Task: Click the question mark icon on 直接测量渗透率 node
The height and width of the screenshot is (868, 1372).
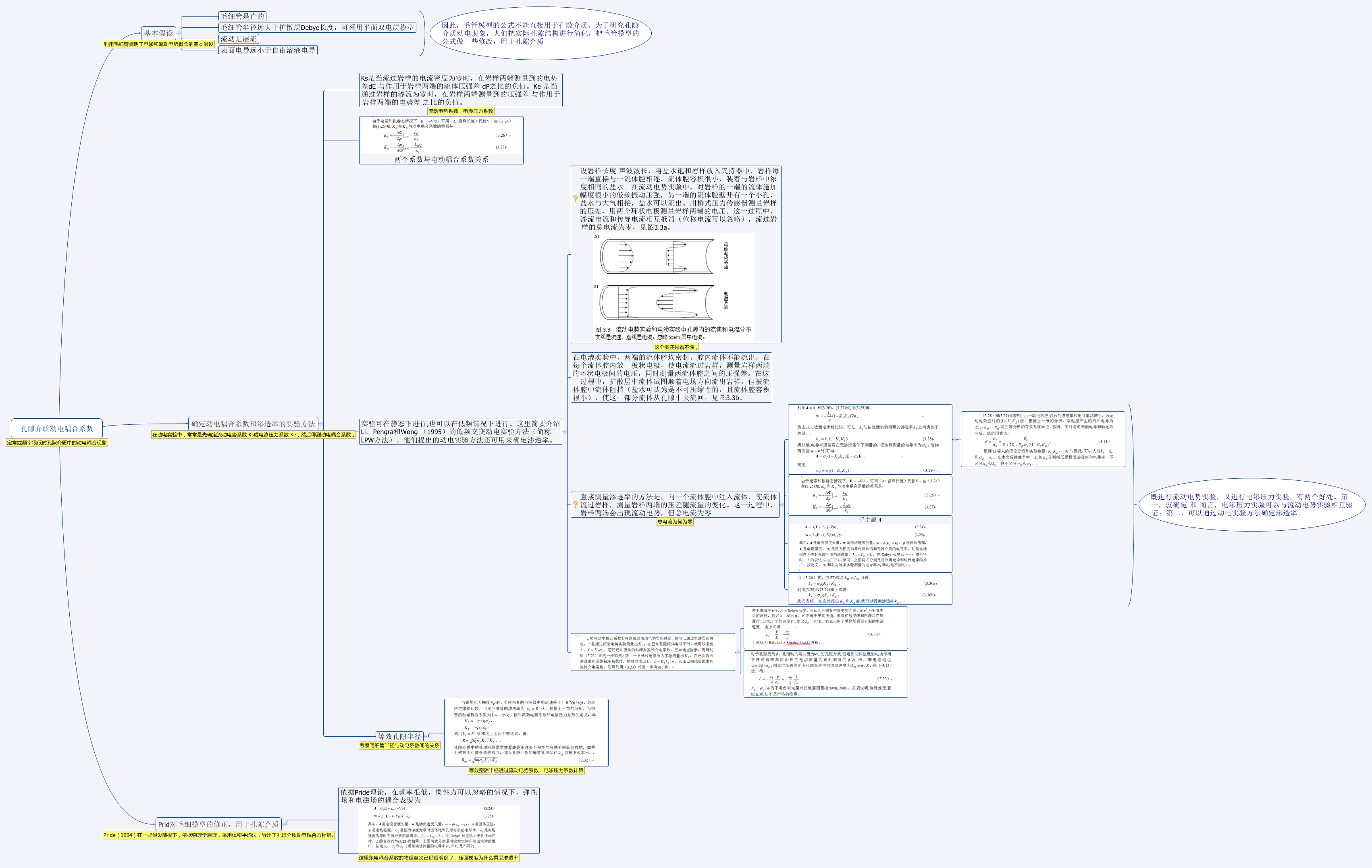Action: (x=576, y=505)
